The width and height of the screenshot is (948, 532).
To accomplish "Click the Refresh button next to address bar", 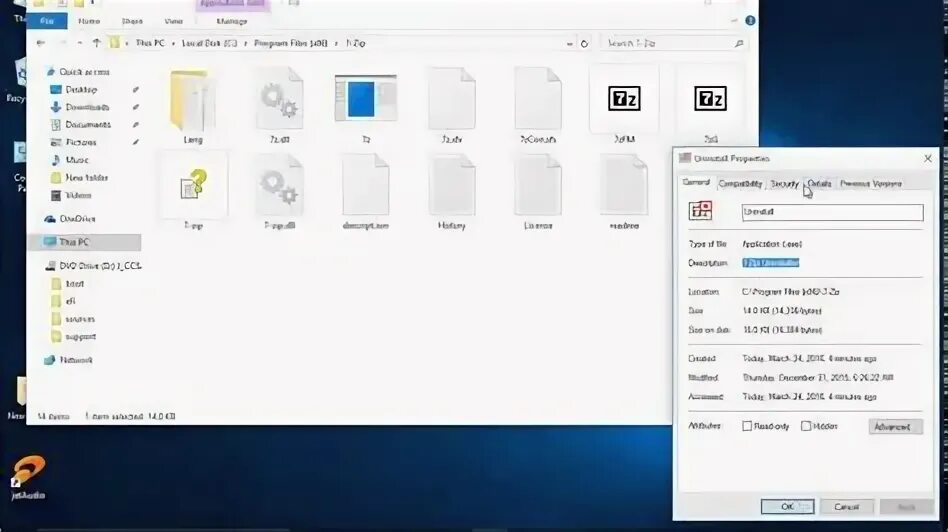I will point(584,44).
